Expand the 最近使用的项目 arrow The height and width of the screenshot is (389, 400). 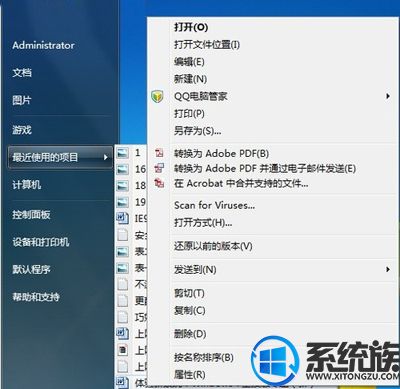click(x=105, y=157)
